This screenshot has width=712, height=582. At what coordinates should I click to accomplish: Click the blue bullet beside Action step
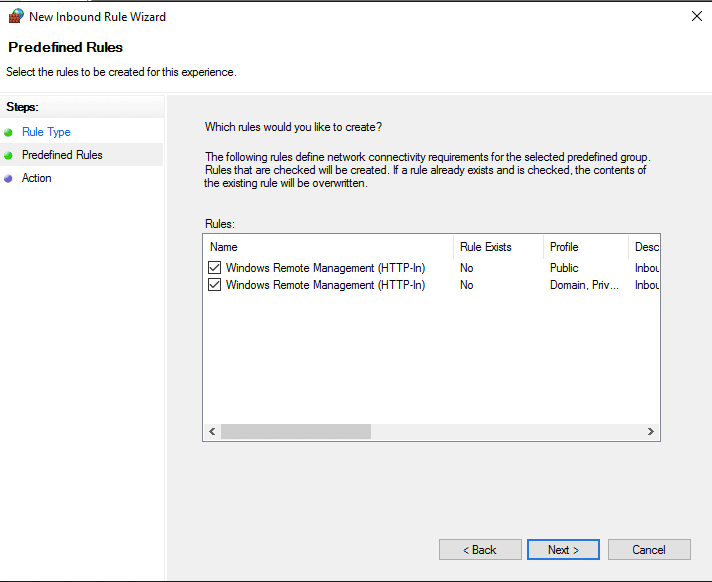coord(9,178)
